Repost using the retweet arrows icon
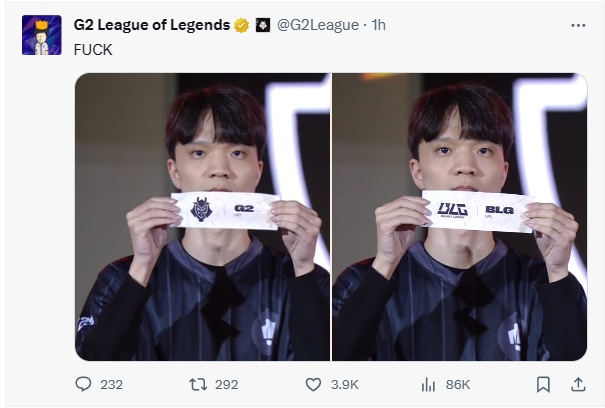This screenshot has height=408, width=605. pos(197,384)
